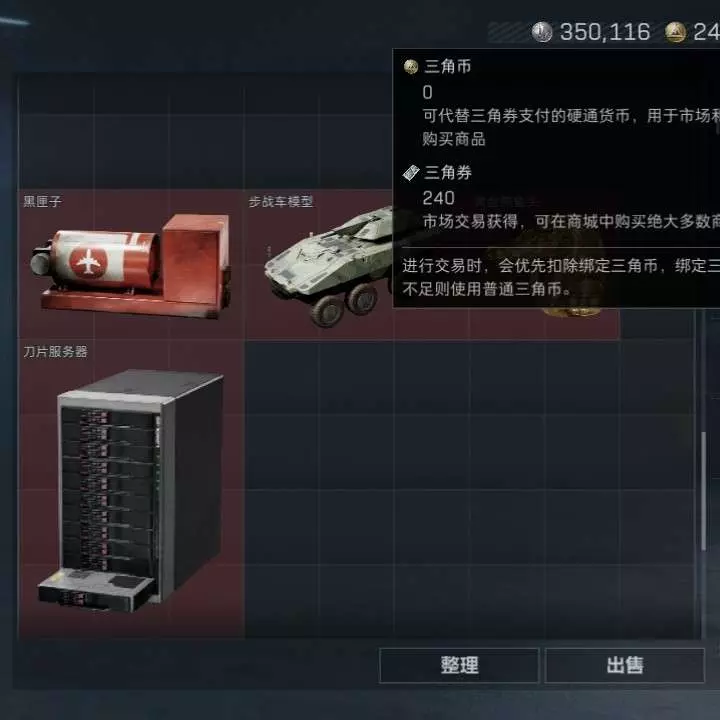
Task: Click the 三角券 heading in tooltip
Action: click(x=448, y=173)
